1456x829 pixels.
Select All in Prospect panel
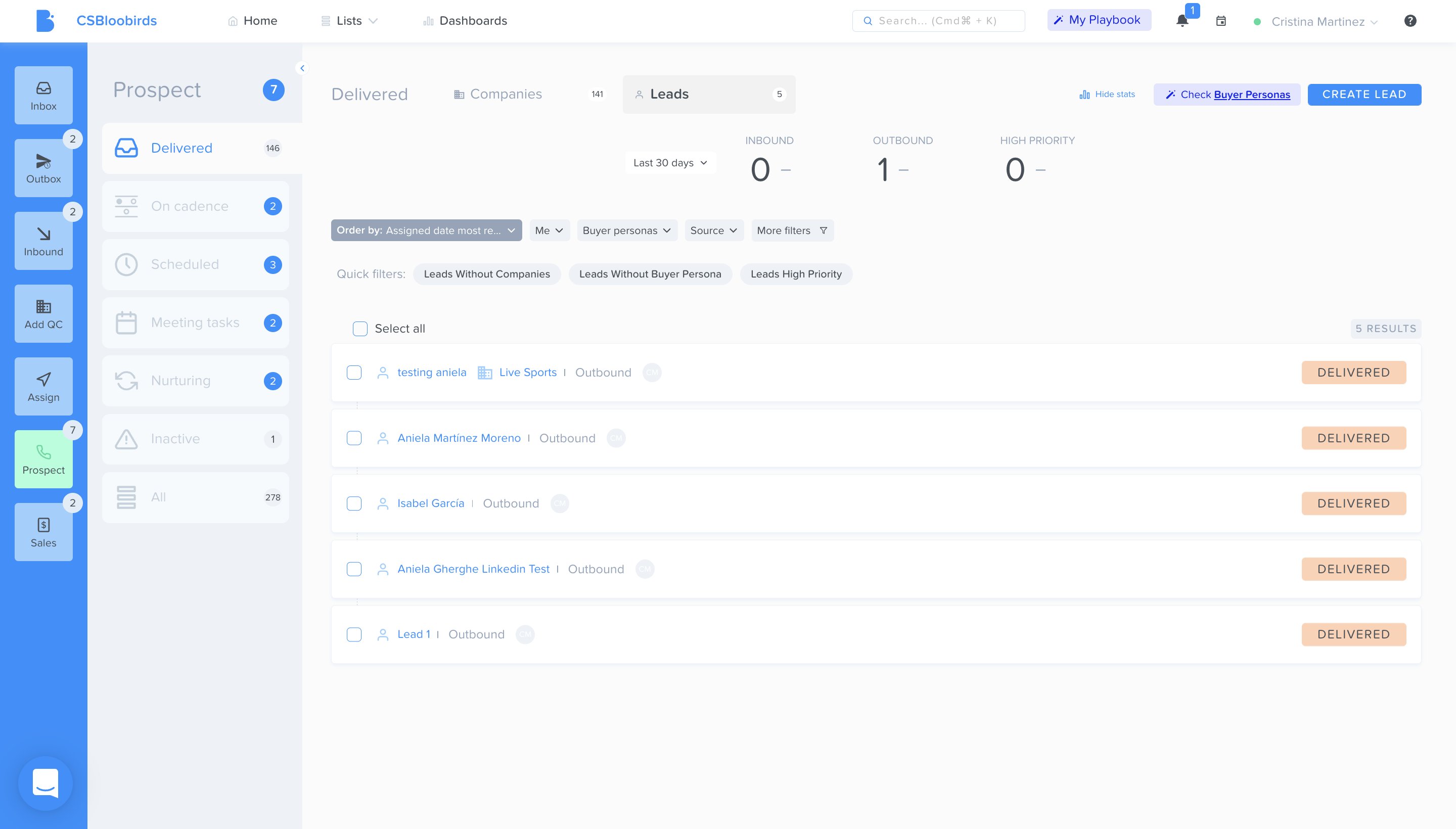pos(195,497)
